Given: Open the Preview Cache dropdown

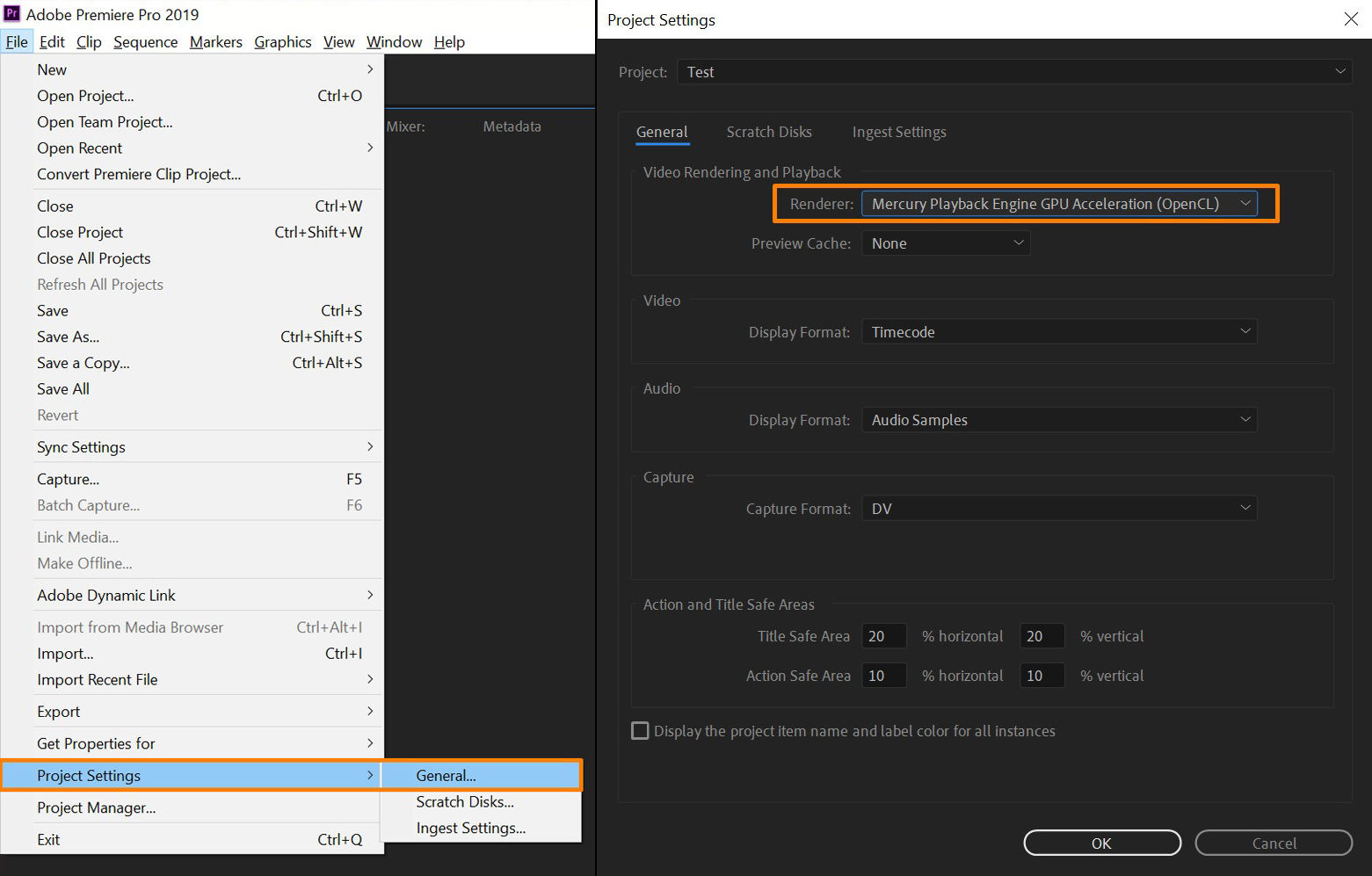Looking at the screenshot, I should point(946,243).
